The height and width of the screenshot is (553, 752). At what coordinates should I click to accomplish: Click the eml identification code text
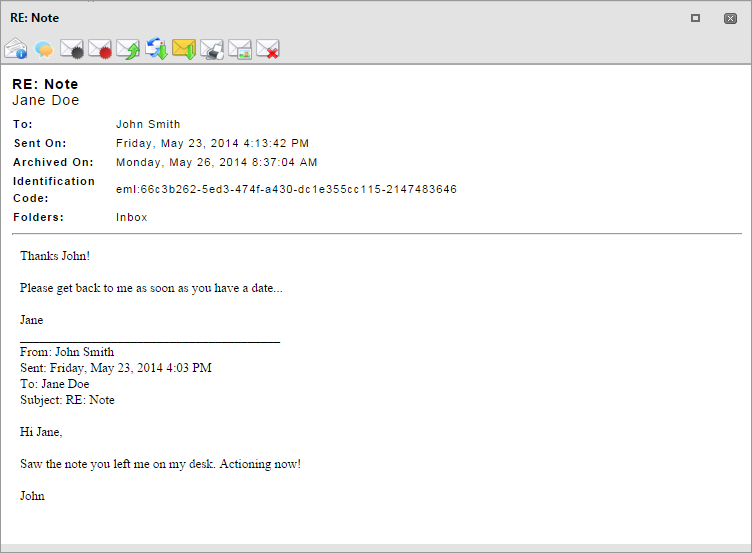(286, 189)
